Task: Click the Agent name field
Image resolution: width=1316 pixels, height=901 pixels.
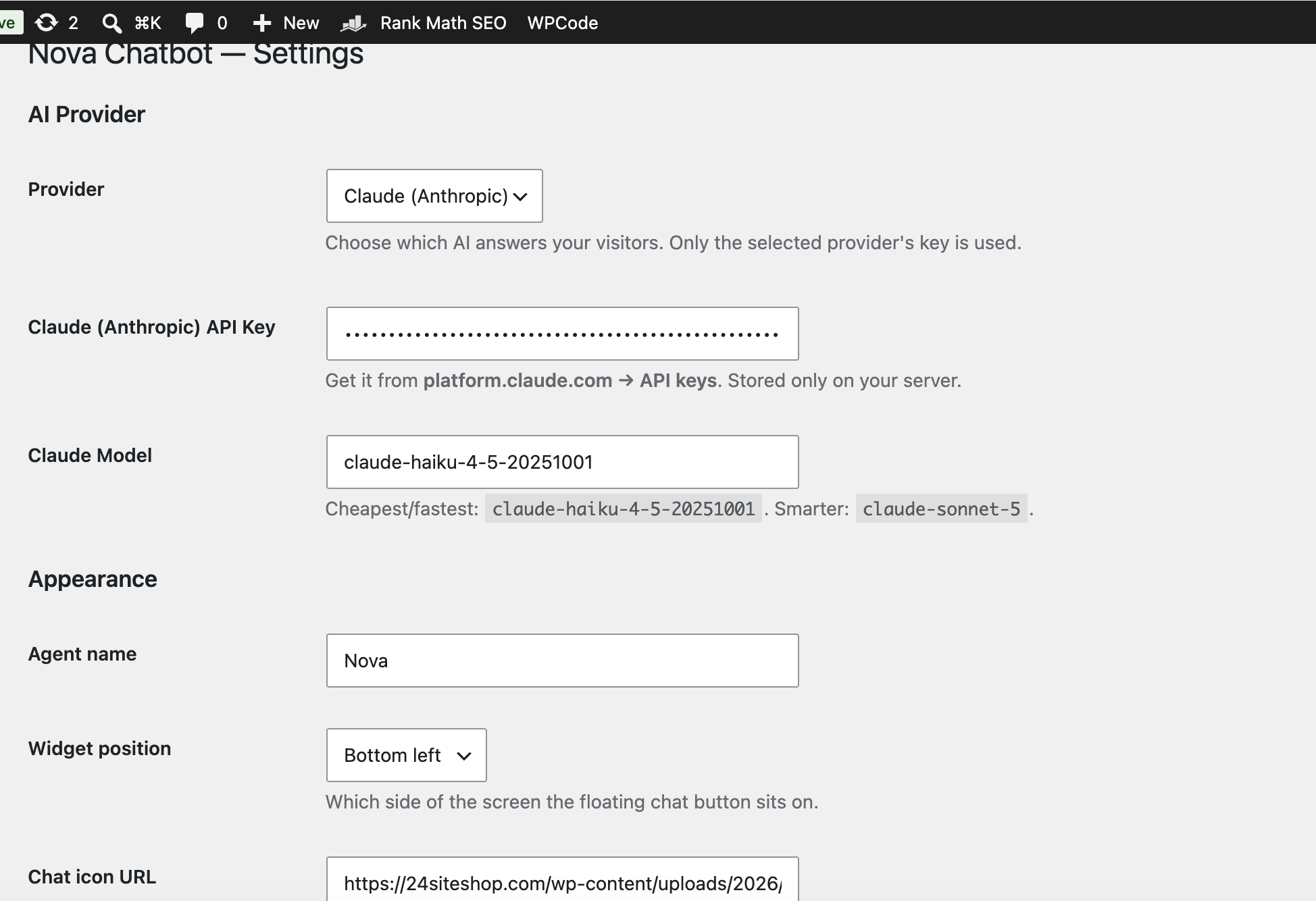Action: coord(562,661)
